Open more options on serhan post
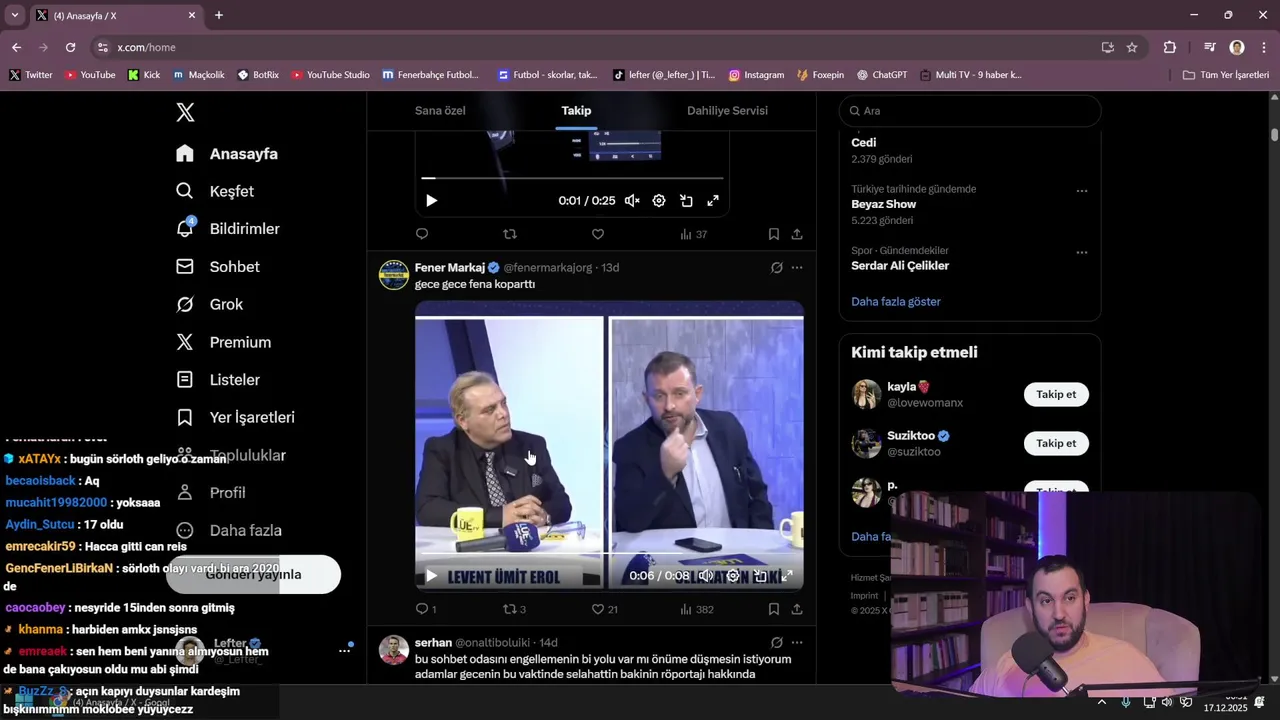The image size is (1280, 720). pyautogui.click(x=797, y=643)
